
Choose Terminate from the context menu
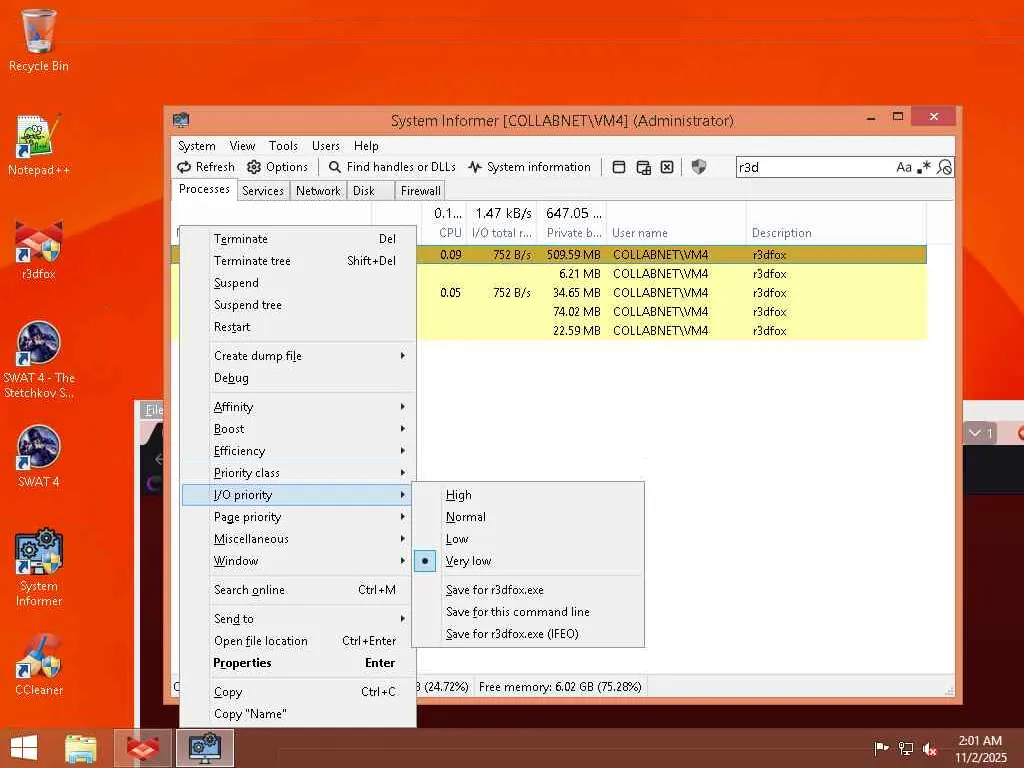click(x=298, y=239)
